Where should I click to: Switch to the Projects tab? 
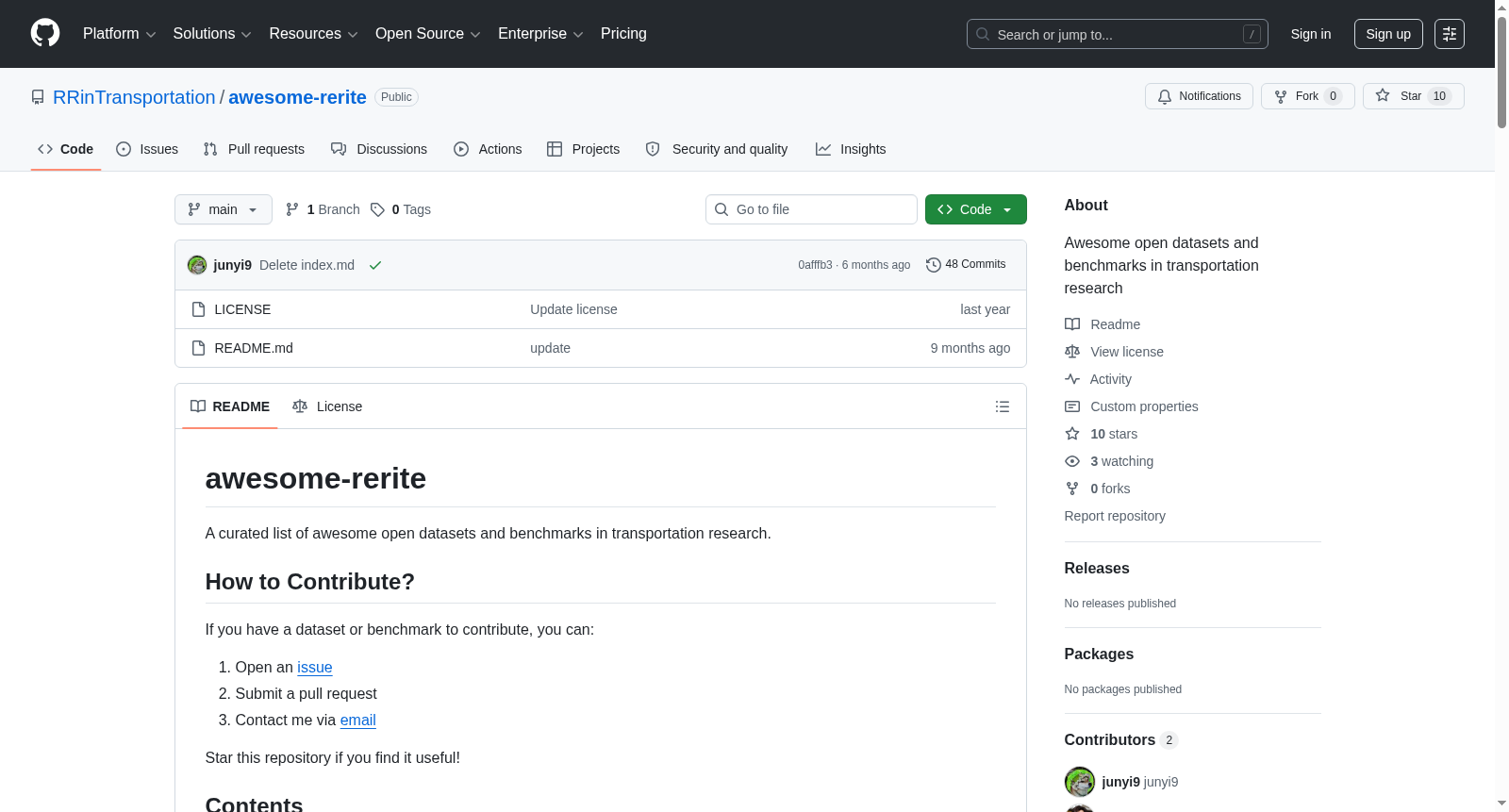click(x=584, y=149)
